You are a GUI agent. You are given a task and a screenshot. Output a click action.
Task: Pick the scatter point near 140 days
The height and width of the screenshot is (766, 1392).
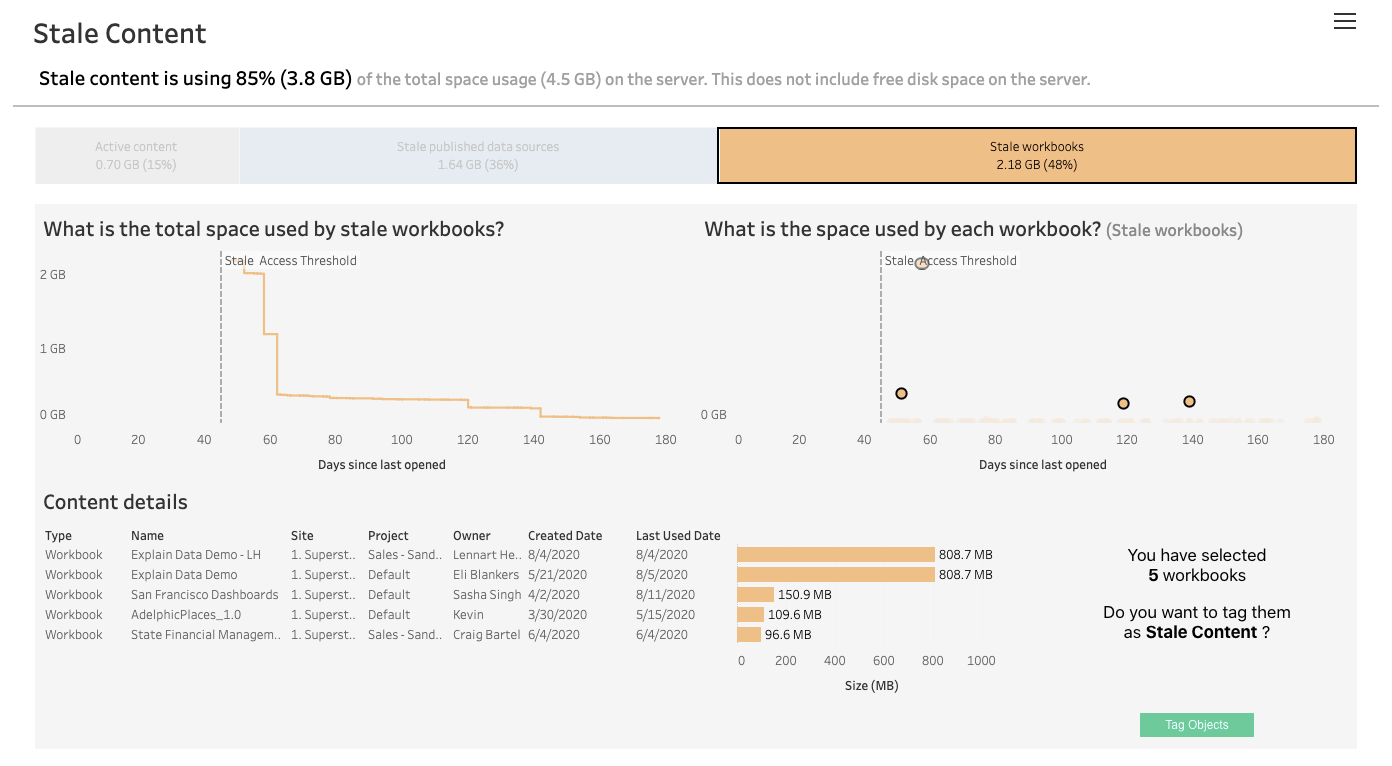[x=1189, y=401]
